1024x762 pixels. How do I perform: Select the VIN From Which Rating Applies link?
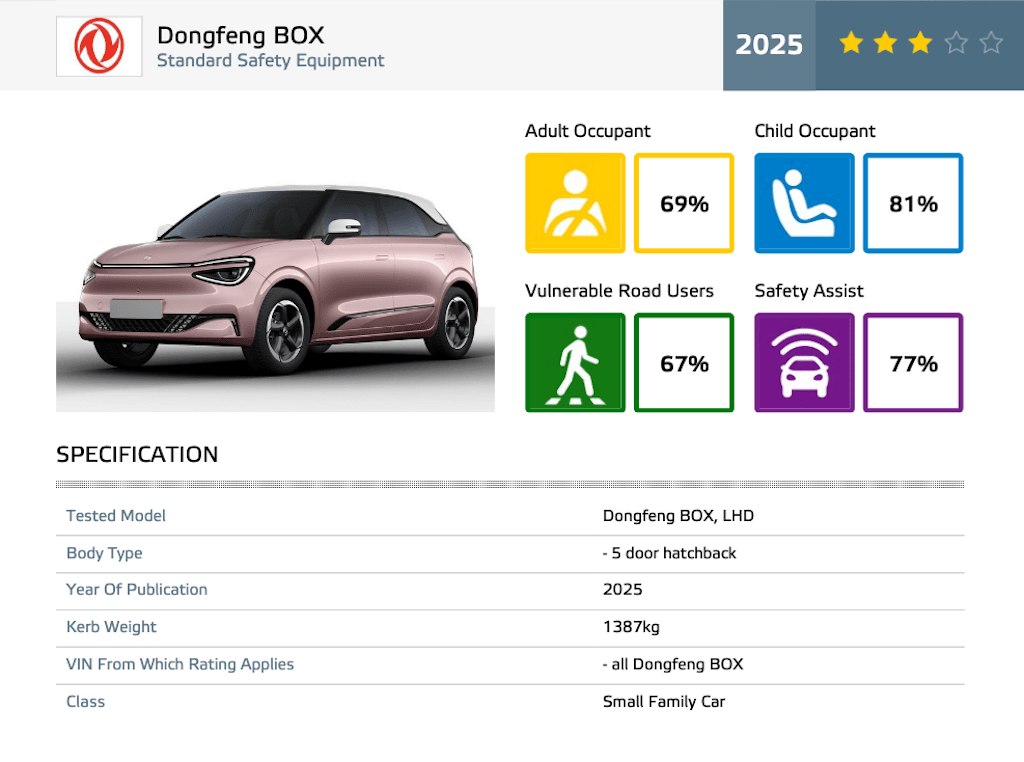point(179,664)
